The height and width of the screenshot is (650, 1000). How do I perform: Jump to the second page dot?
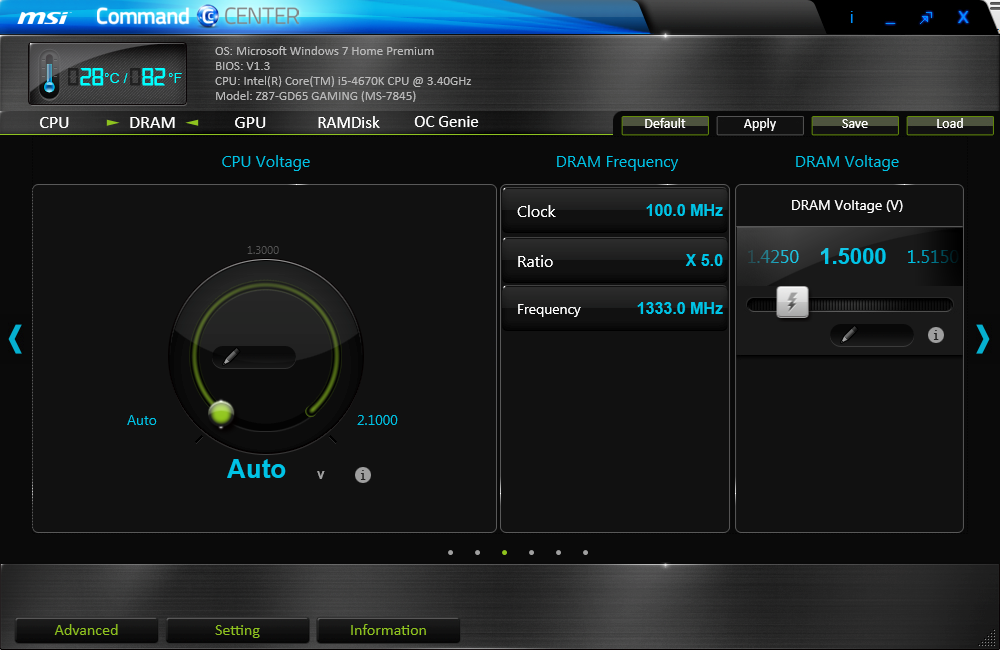click(x=478, y=552)
